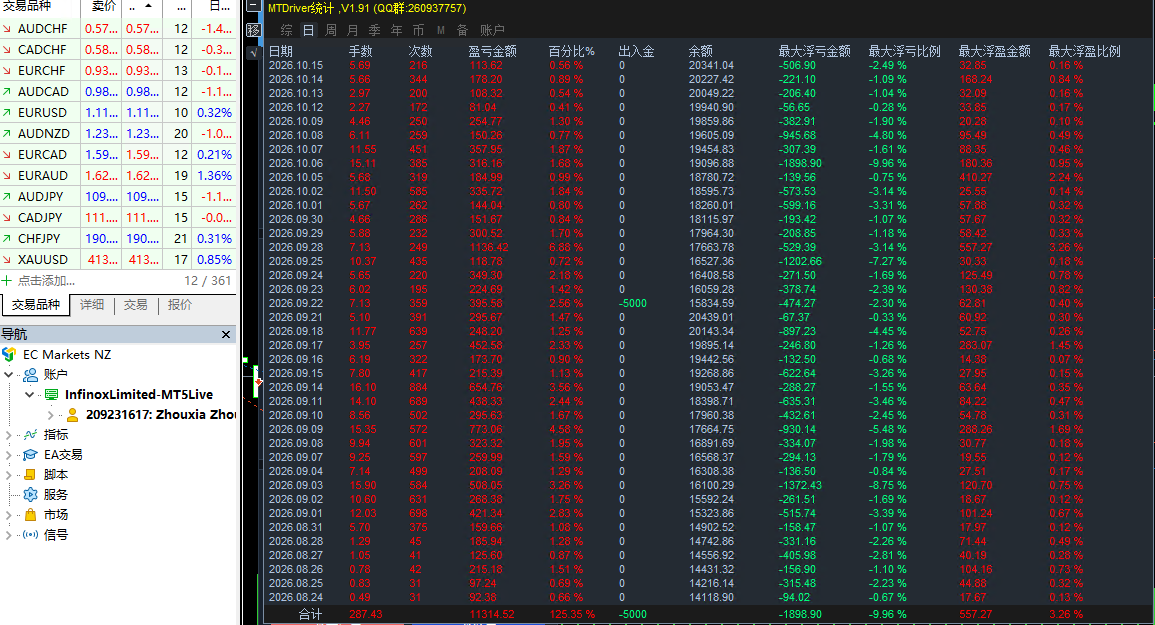Click the up arrow icon beside CHFJPY
Viewport: 1155px width, 625px height.
point(7,239)
